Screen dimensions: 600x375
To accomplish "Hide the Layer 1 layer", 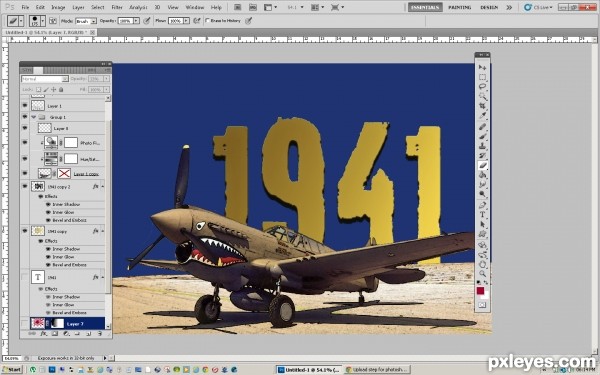I will [25, 106].
